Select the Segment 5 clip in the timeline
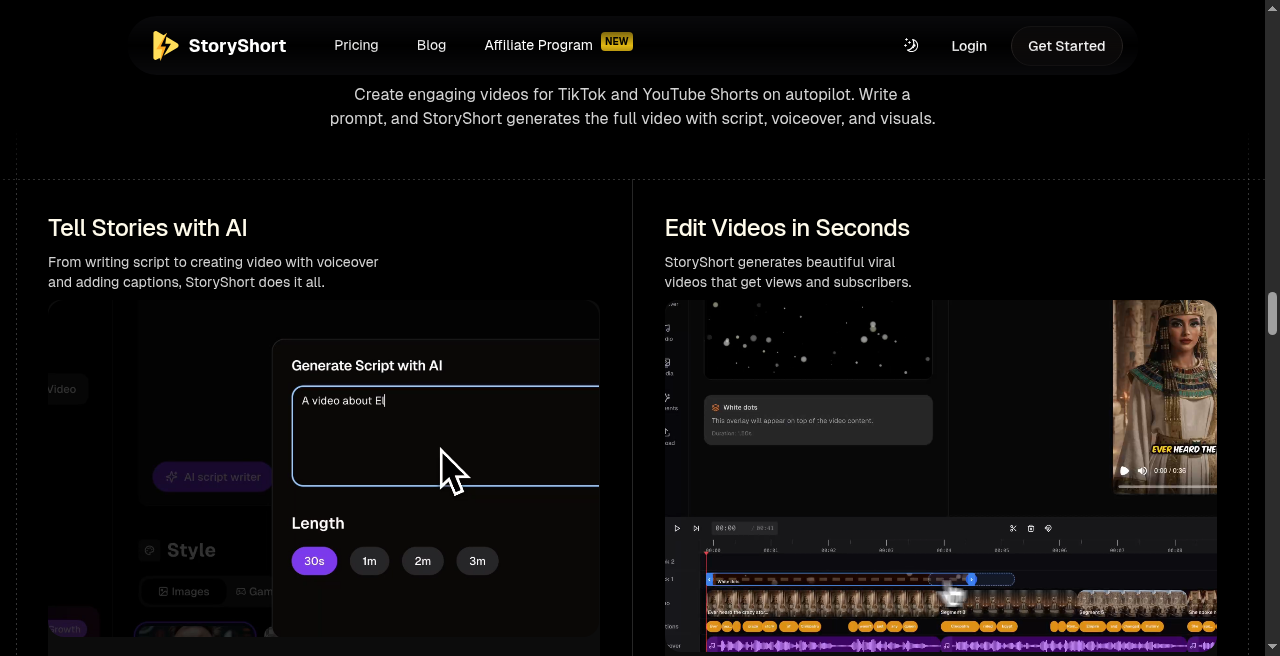The image size is (1280, 656). (x=1132, y=602)
